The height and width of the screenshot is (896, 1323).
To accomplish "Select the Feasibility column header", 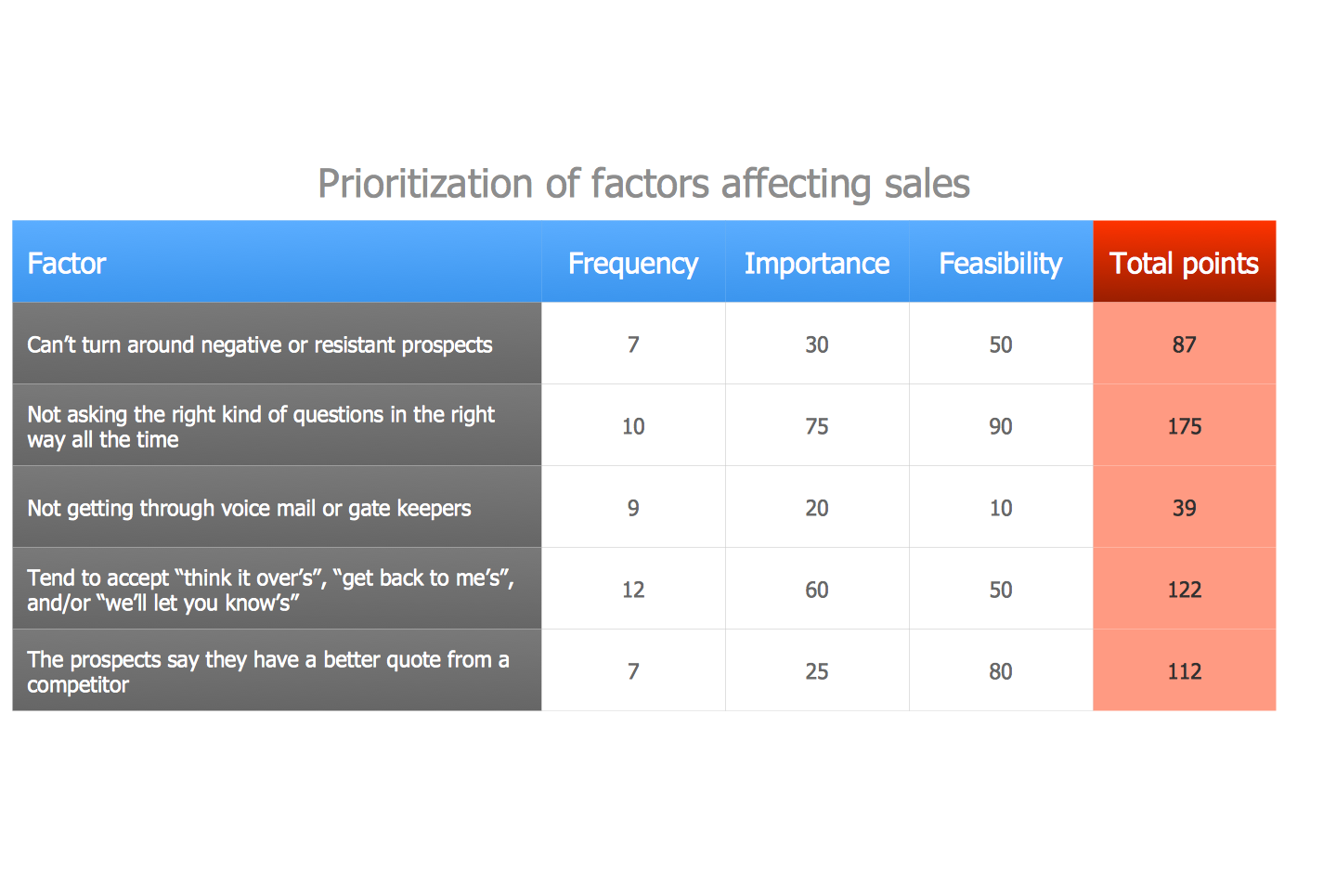I will (1000, 263).
